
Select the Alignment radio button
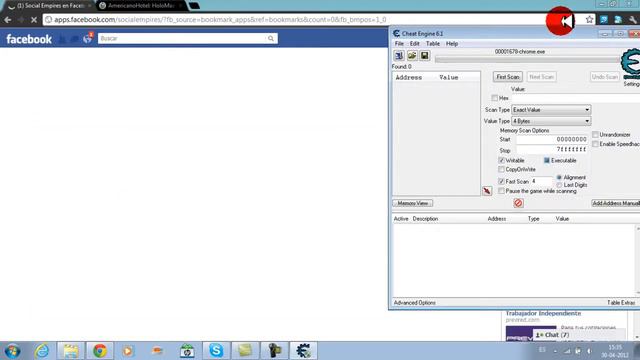(559, 178)
